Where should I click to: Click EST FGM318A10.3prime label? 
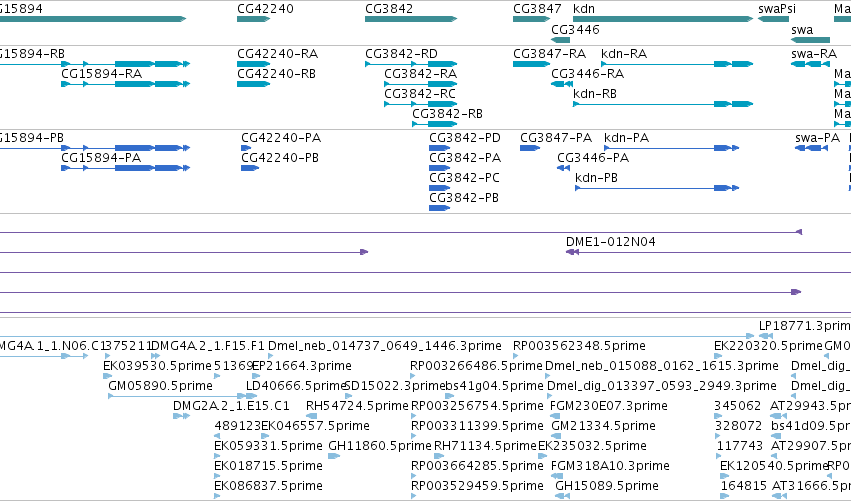610,466
